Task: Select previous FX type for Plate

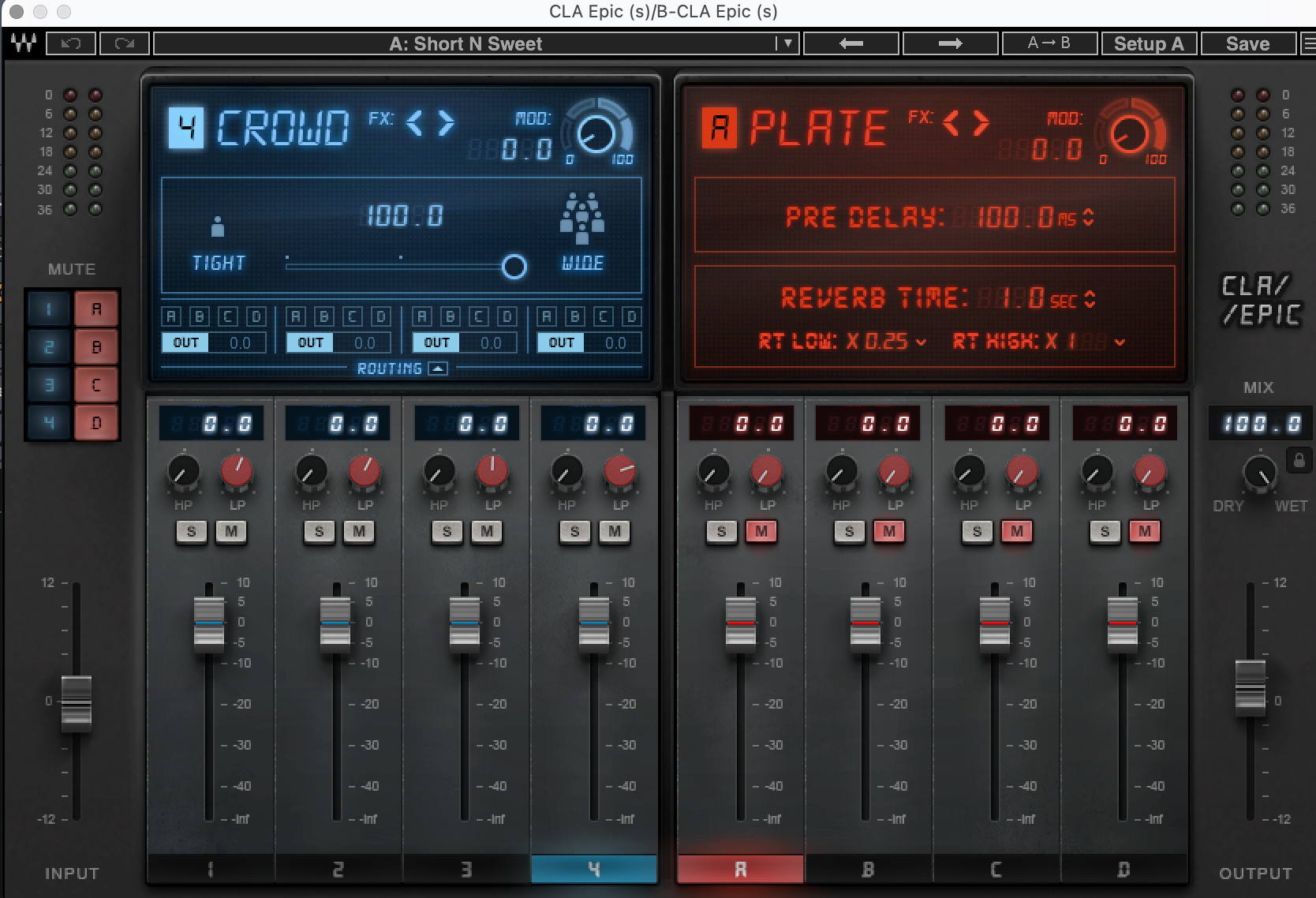Action: 952,123
